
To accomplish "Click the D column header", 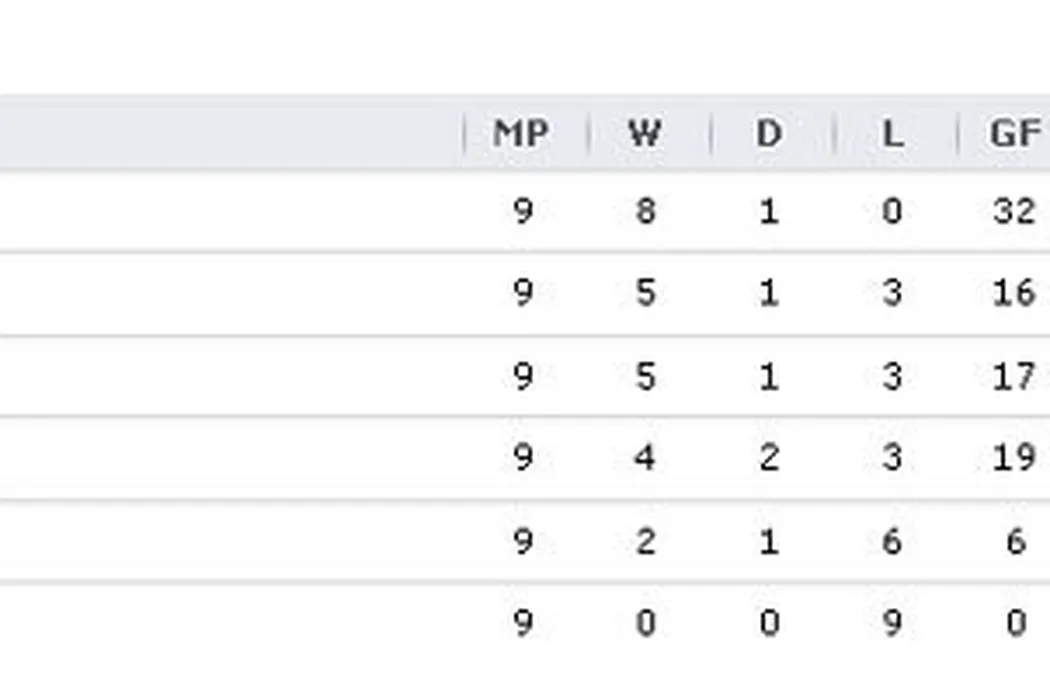I will [x=768, y=134].
